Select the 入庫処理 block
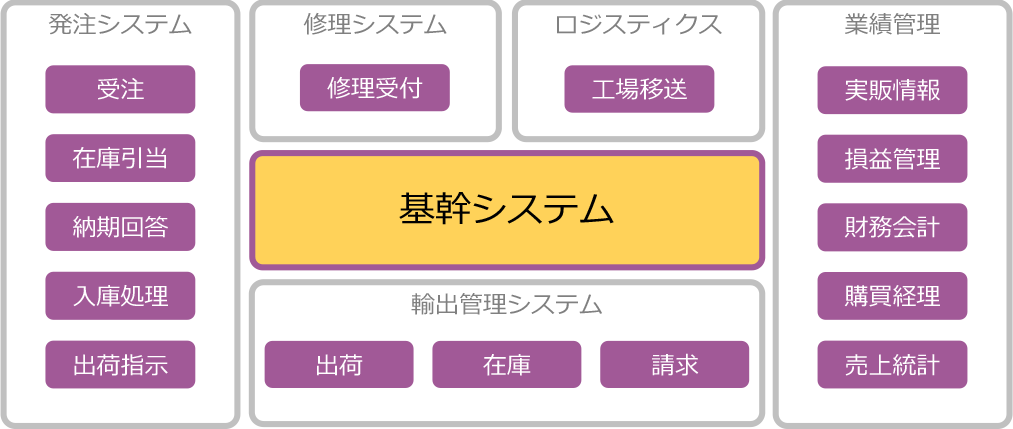 pos(120,296)
